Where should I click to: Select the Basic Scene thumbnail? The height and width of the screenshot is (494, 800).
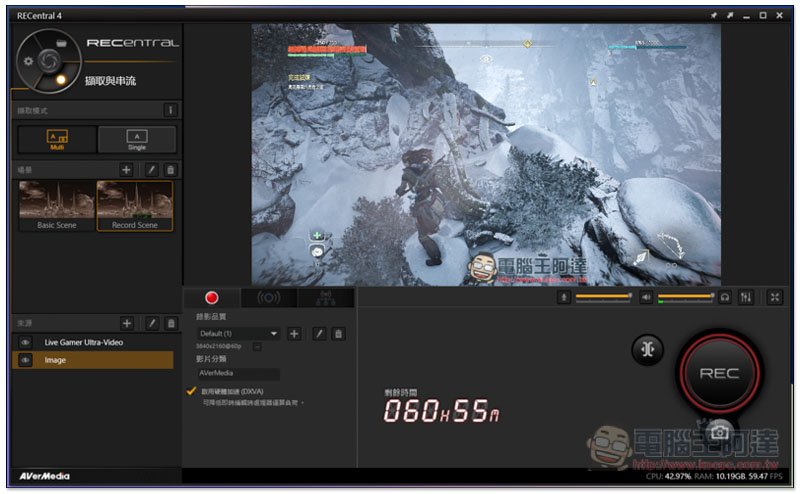click(57, 206)
